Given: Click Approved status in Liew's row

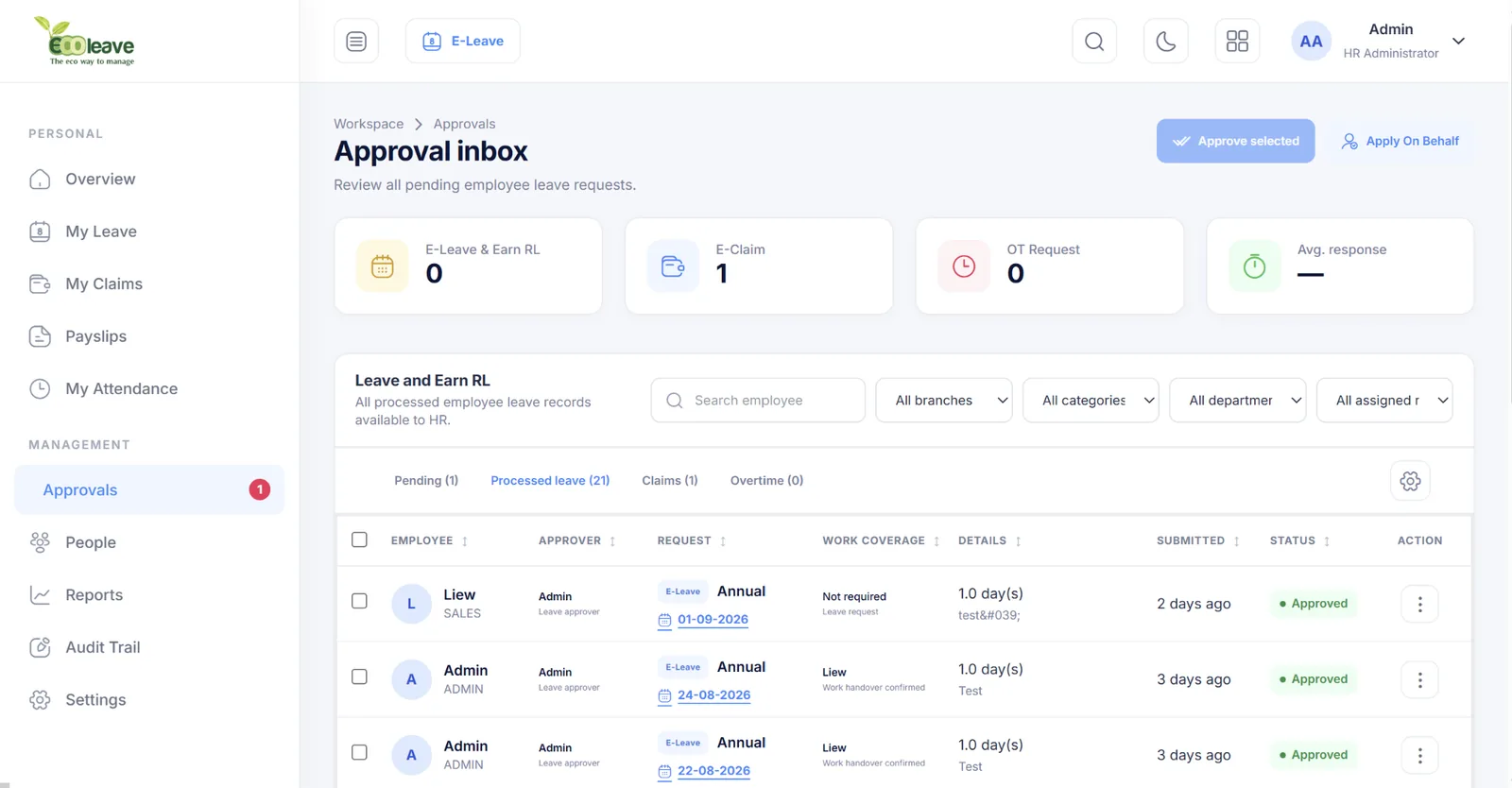Looking at the screenshot, I should (1314, 604).
